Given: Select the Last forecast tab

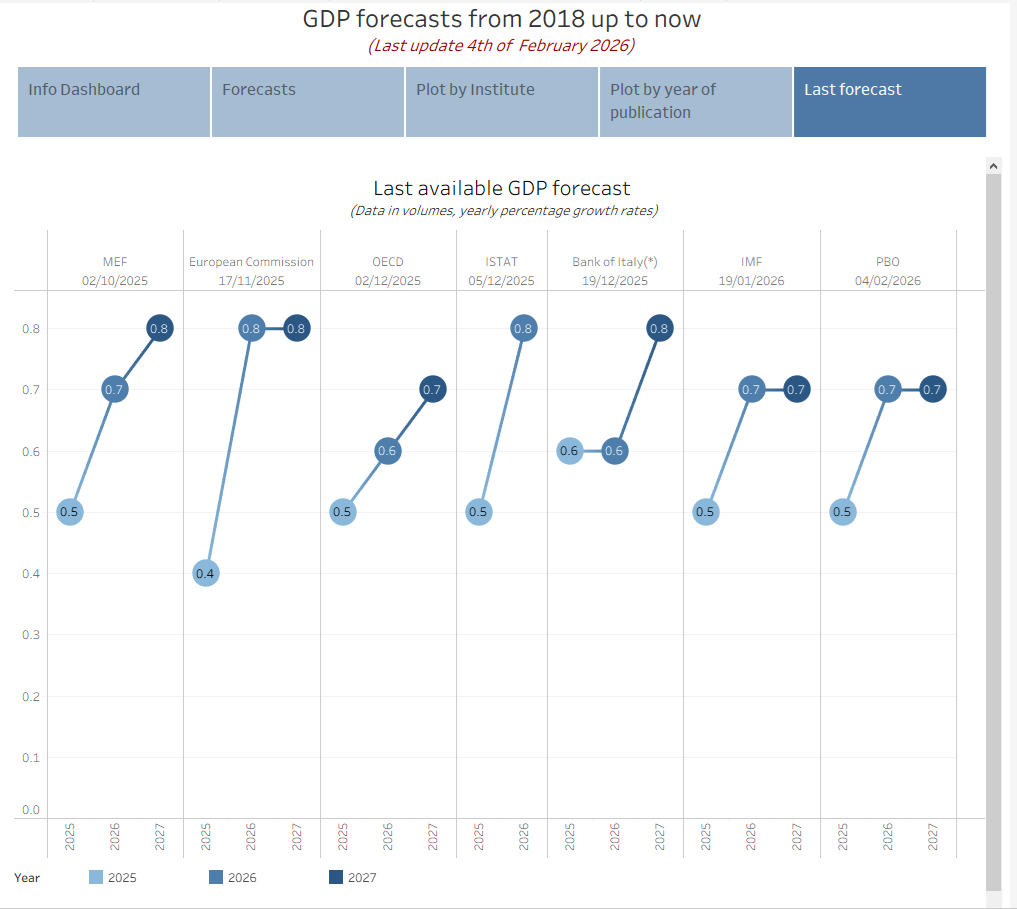Looking at the screenshot, I should click(x=889, y=101).
